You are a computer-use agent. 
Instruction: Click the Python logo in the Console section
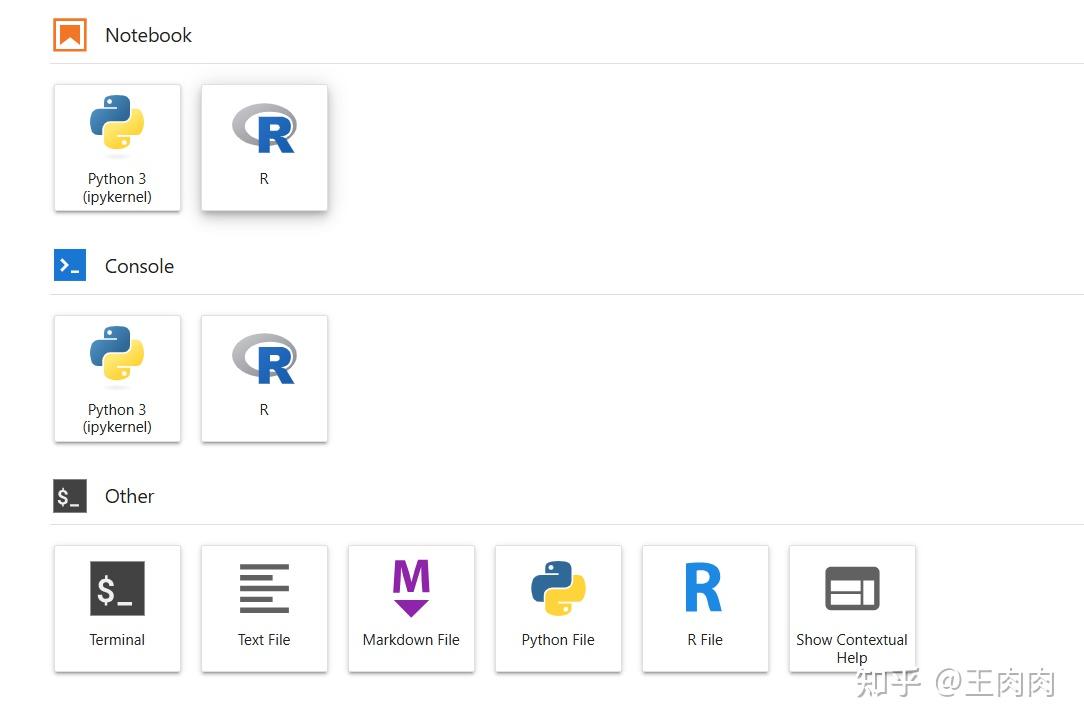(x=117, y=357)
